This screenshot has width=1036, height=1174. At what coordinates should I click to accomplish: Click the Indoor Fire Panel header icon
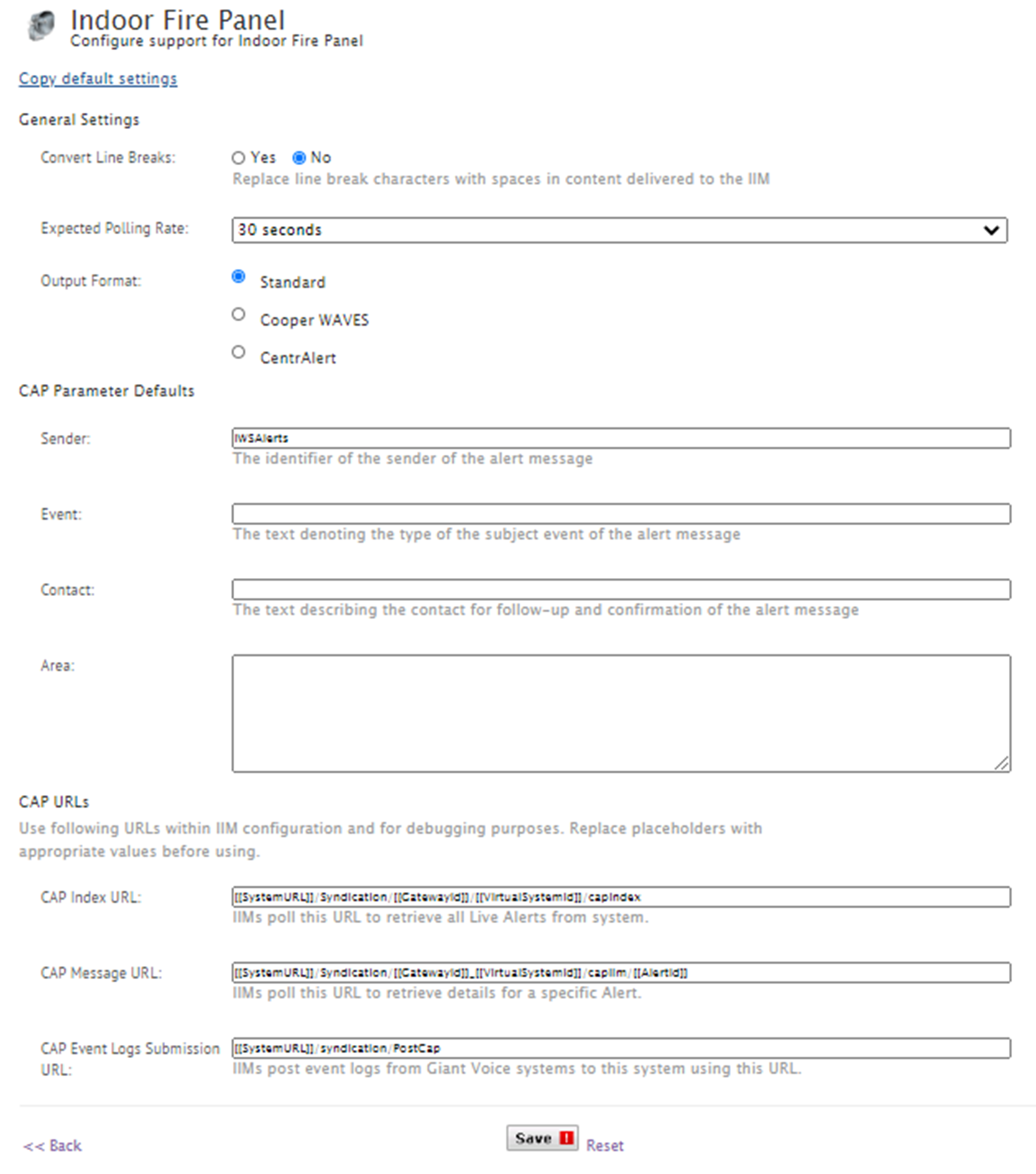pyautogui.click(x=41, y=27)
